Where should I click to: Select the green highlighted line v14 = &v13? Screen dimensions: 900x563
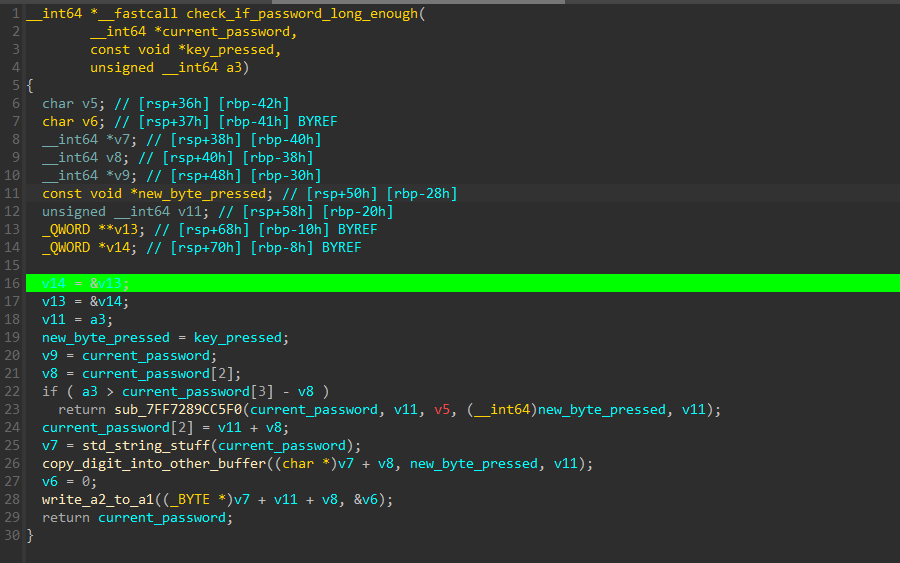coord(85,283)
